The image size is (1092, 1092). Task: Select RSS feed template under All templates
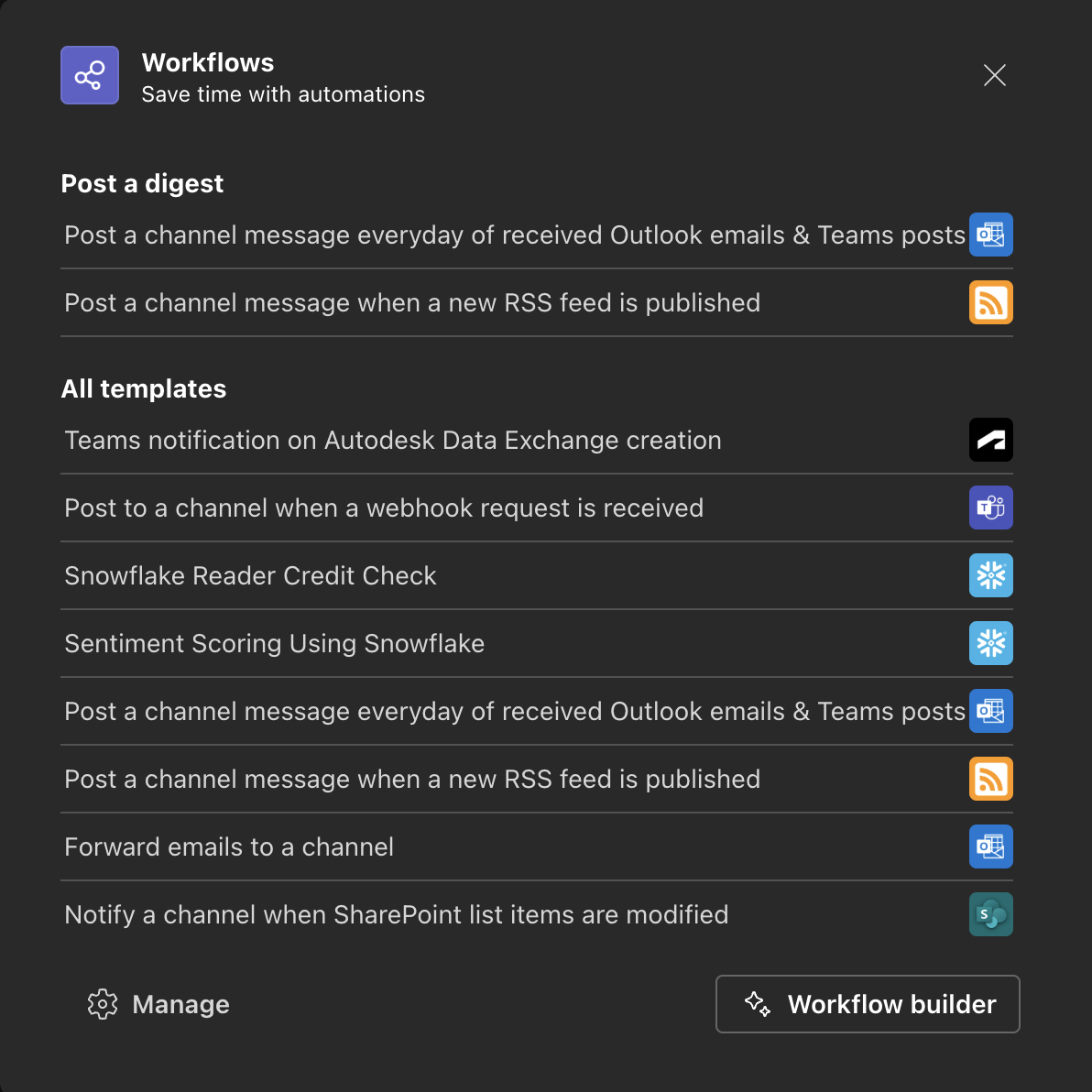point(412,780)
